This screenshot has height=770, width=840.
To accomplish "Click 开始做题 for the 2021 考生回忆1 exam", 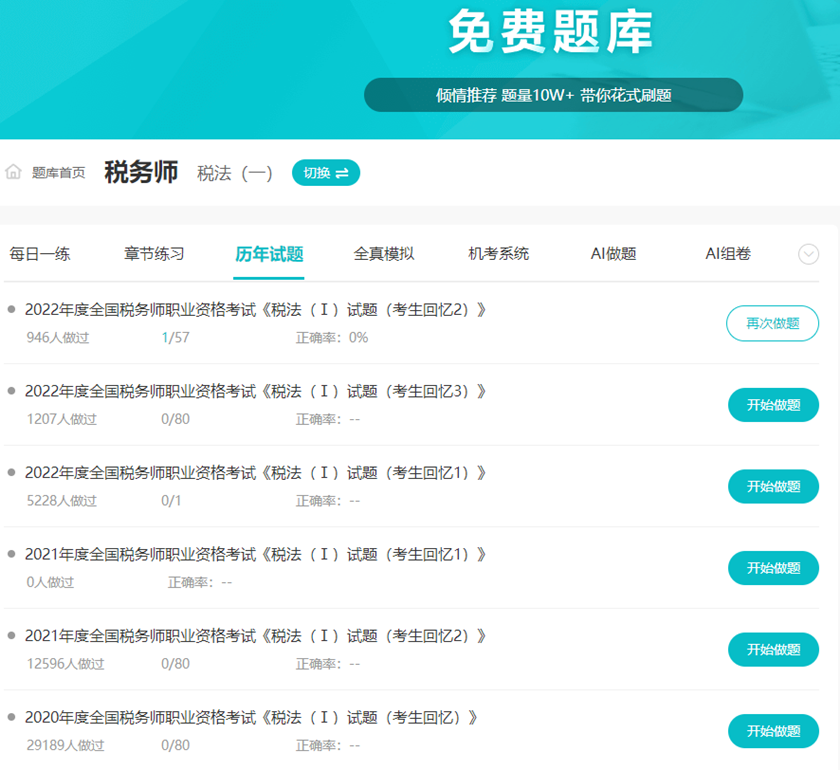I will tap(773, 568).
